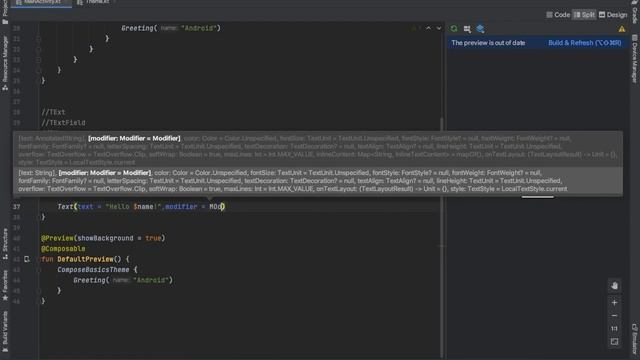Click 'The preview is out of date' message
640x360 pixels.
point(488,43)
